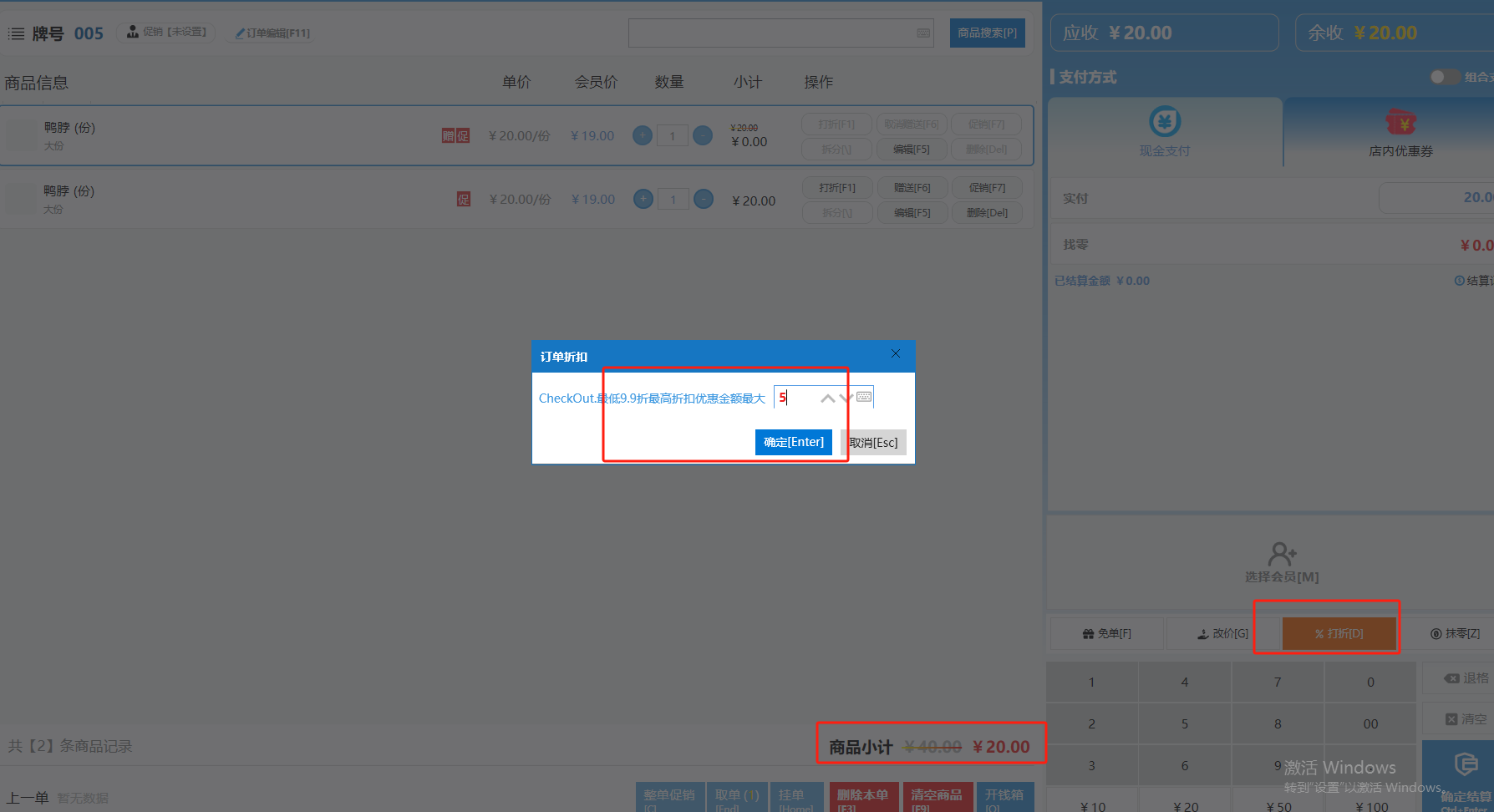1494x812 pixels.
Task: Select the 现金支付 payment icon
Action: point(1165,122)
